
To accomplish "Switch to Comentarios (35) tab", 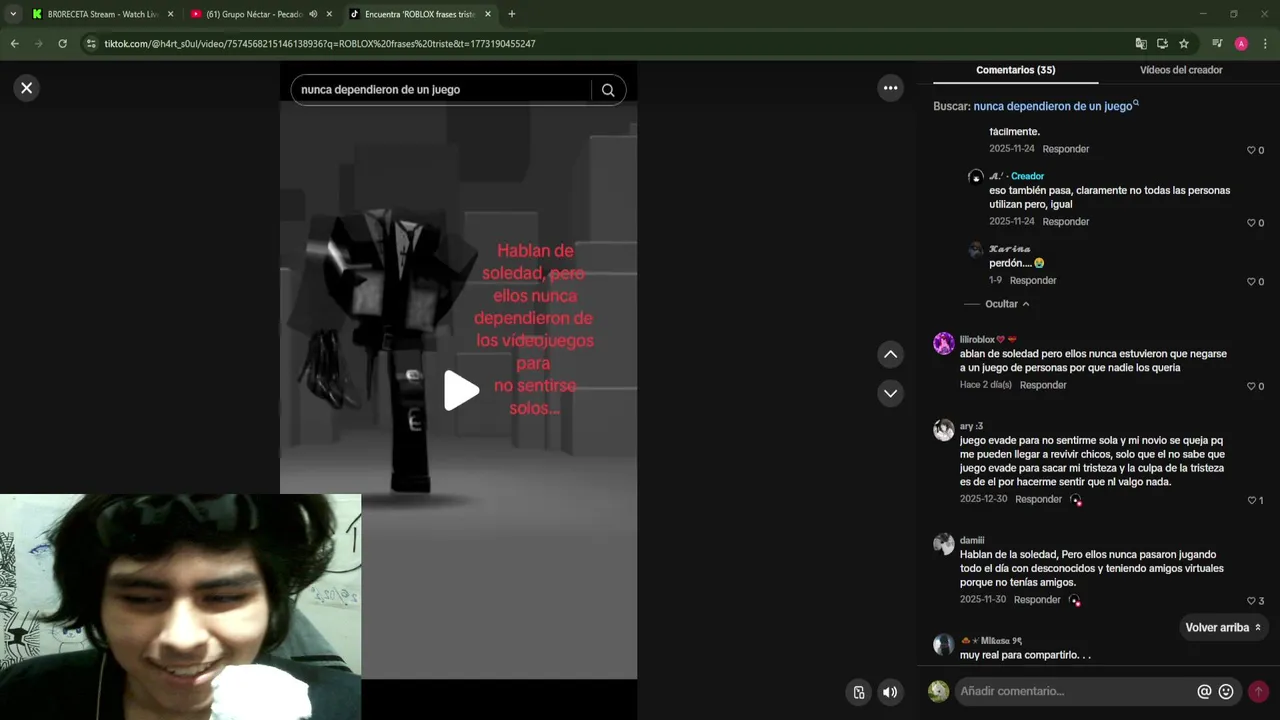I will click(x=1015, y=70).
